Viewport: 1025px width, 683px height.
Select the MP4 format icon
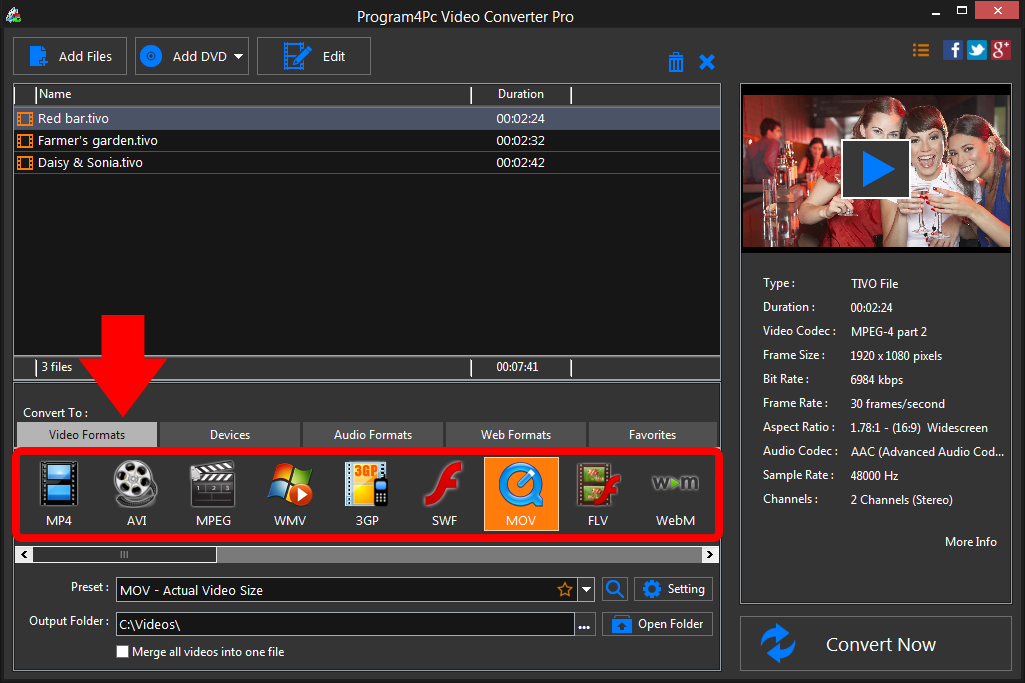point(59,493)
